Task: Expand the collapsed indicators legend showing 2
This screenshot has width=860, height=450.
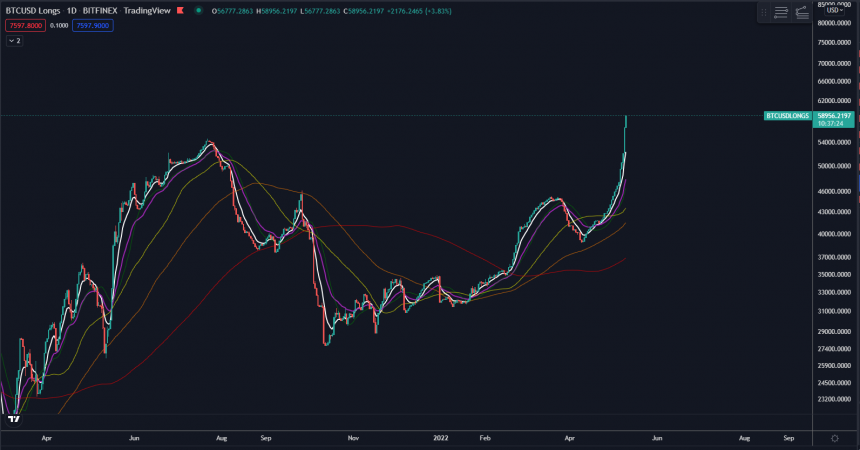Action: (x=14, y=41)
